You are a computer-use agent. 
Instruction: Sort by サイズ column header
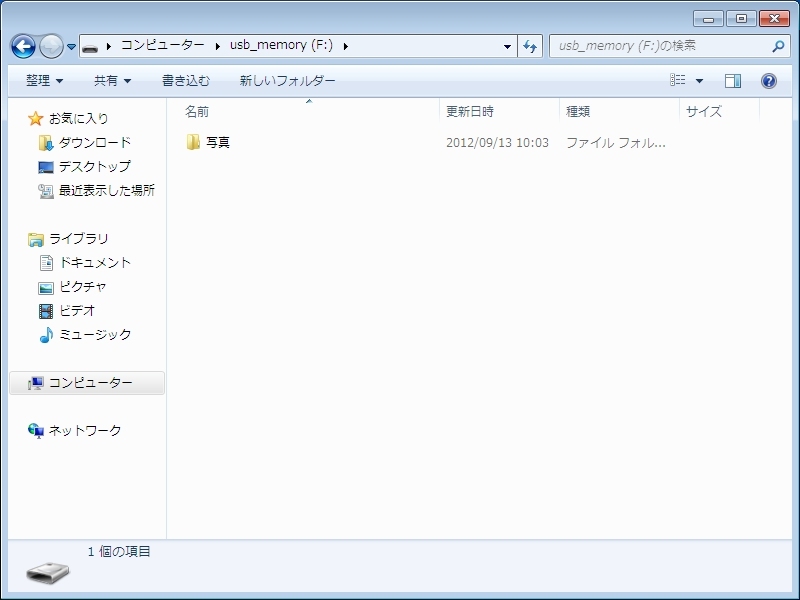click(x=704, y=111)
